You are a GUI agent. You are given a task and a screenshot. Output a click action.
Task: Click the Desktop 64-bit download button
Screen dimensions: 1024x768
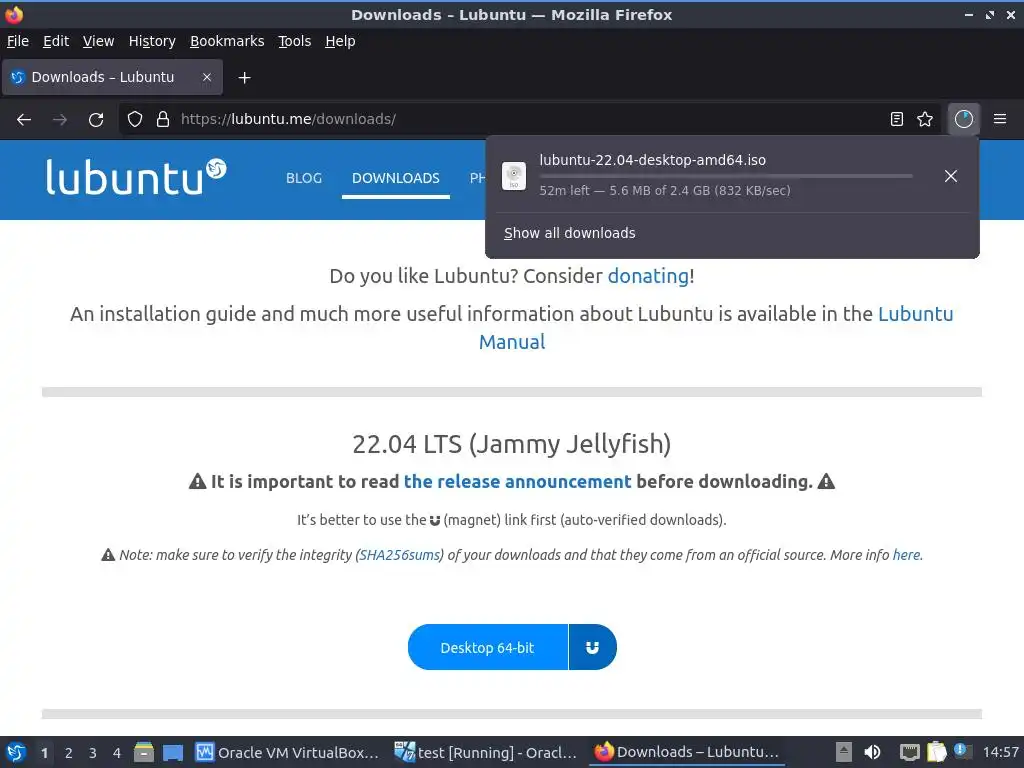click(488, 647)
